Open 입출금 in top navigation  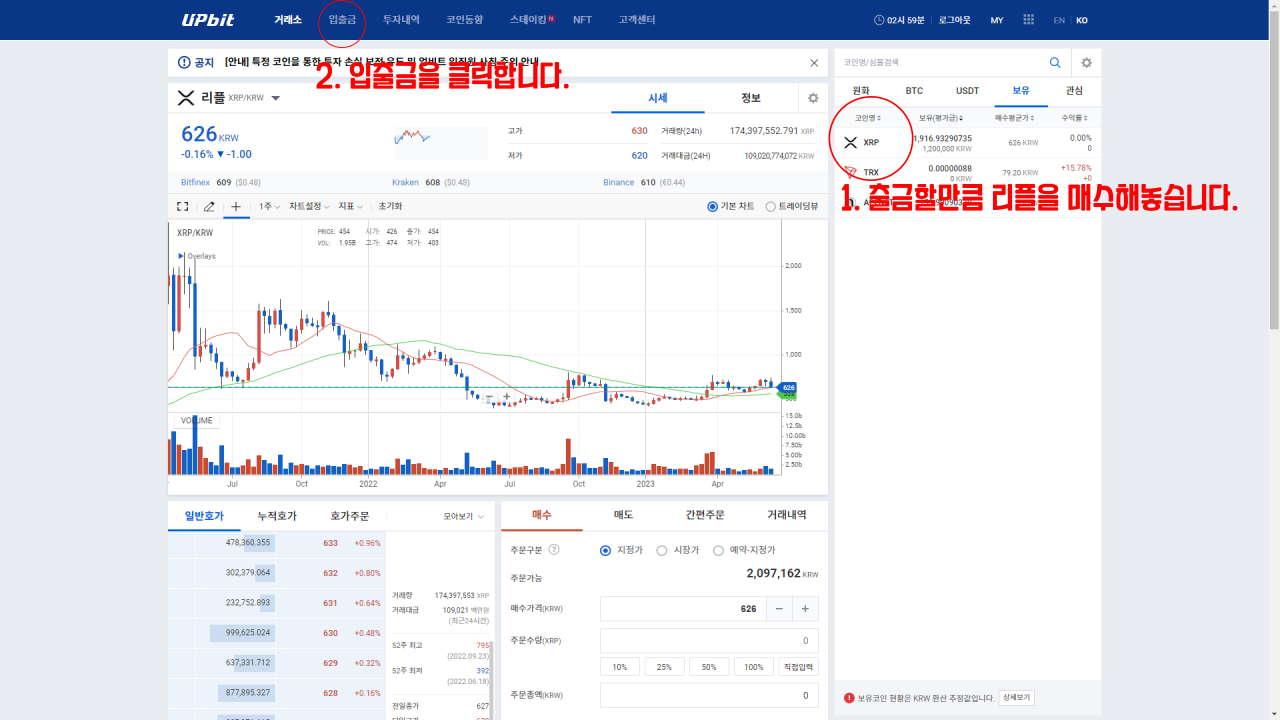[x=342, y=20]
